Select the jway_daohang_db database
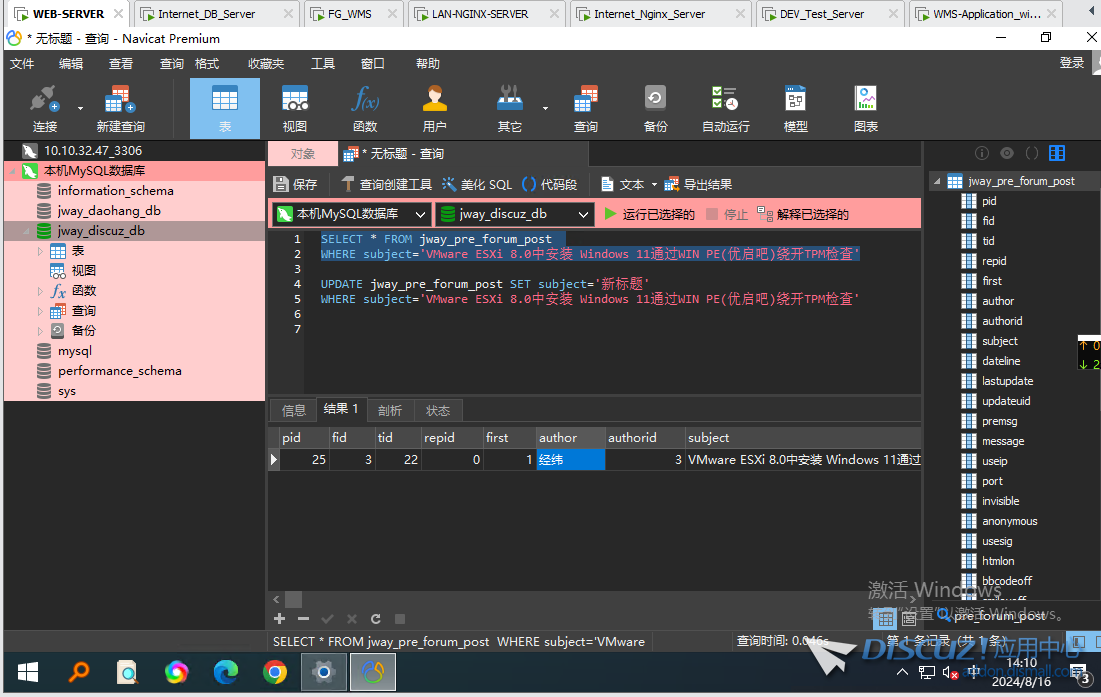1101x697 pixels. (109, 211)
